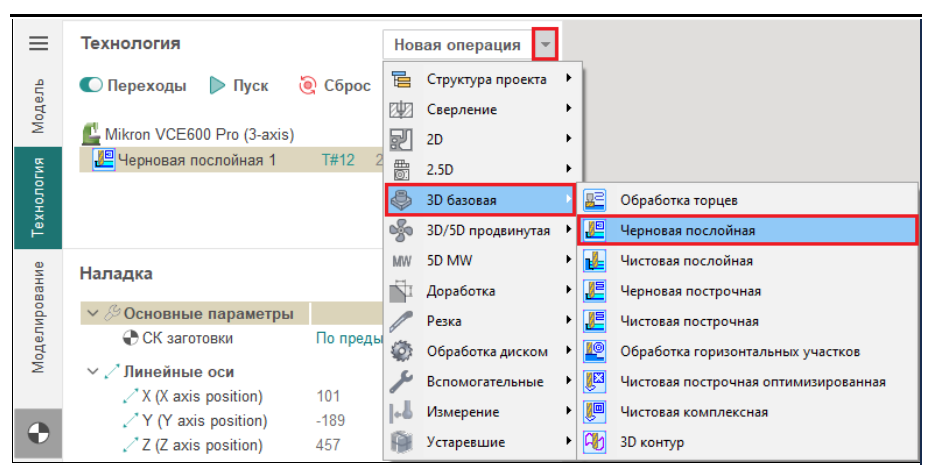
Task: Select Черновая послойная 1 operation in tree
Action: [196, 159]
